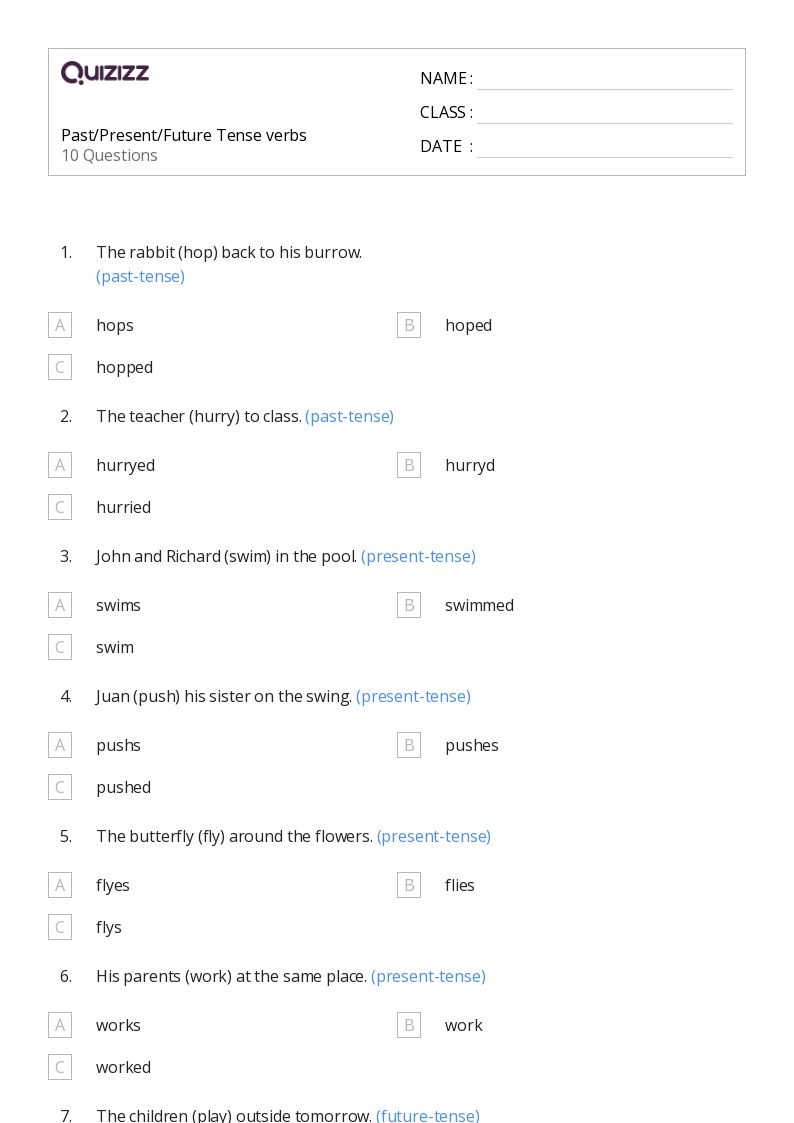Select option B 'hurryd' box
This screenshot has width=794, height=1123.
pos(409,465)
